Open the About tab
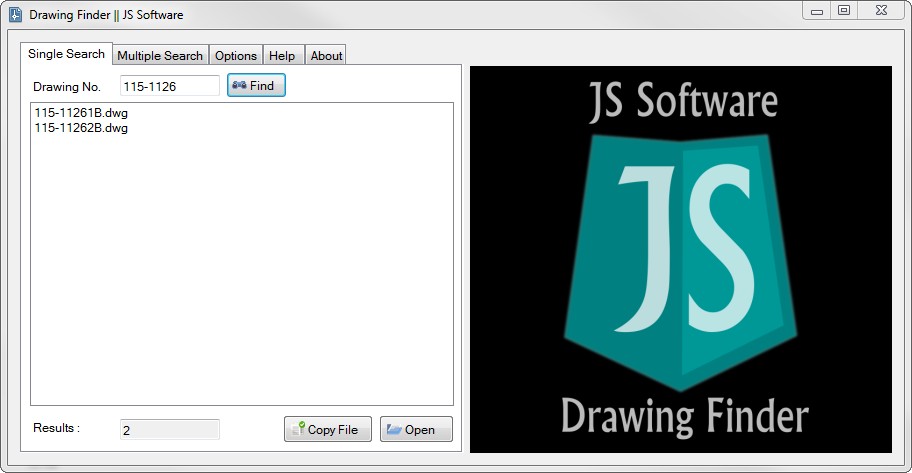 tap(326, 55)
